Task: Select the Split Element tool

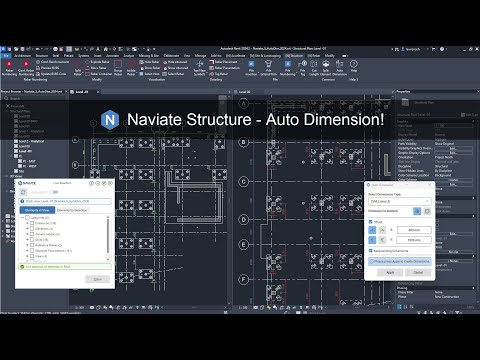Action: [x=326, y=68]
